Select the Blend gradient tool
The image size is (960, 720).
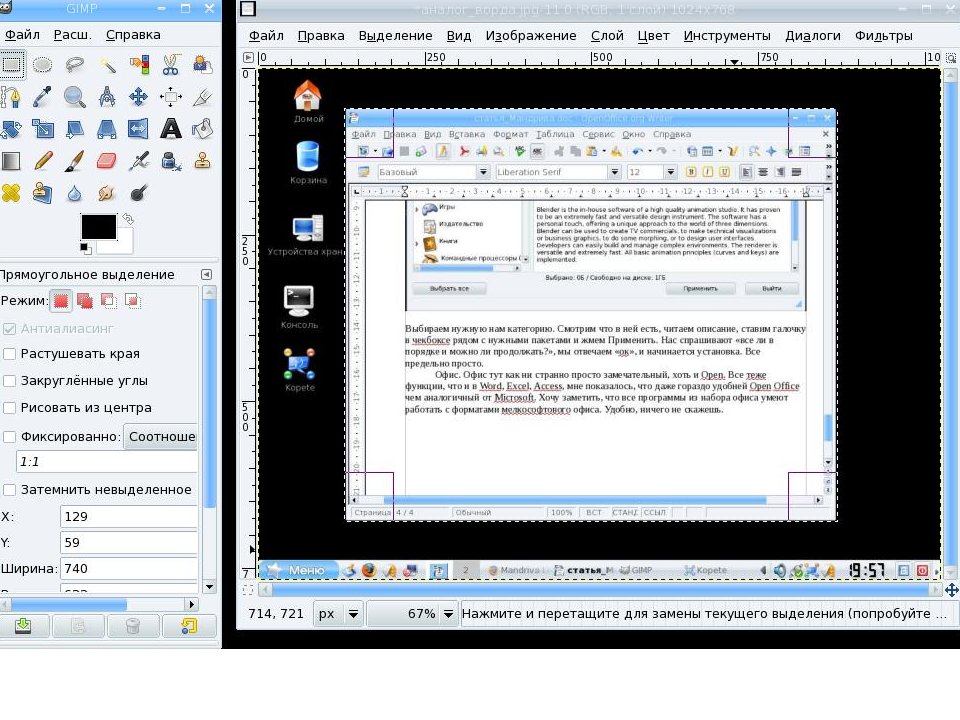point(11,161)
